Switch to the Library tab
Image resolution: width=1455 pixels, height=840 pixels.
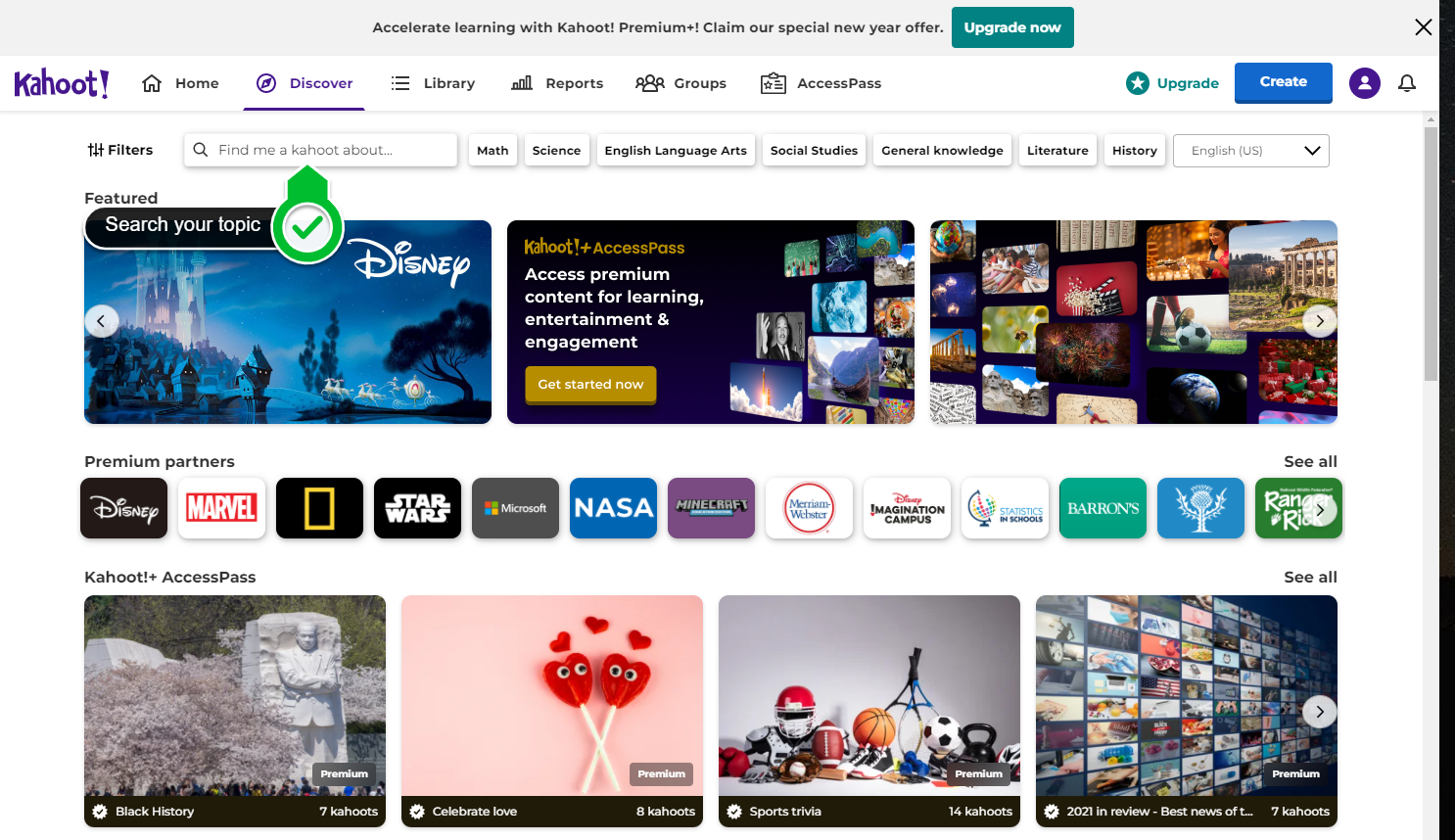pyautogui.click(x=433, y=83)
